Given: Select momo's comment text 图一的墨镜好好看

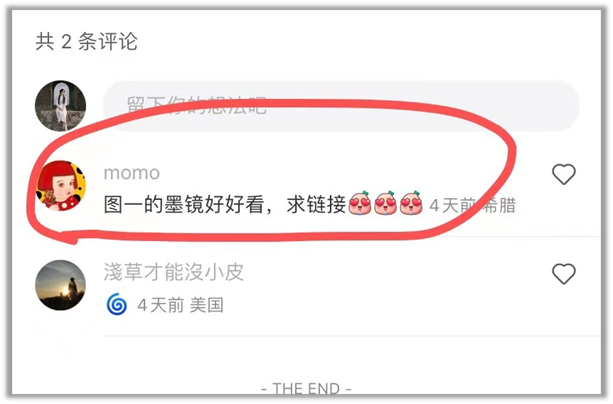Looking at the screenshot, I should (x=184, y=205).
